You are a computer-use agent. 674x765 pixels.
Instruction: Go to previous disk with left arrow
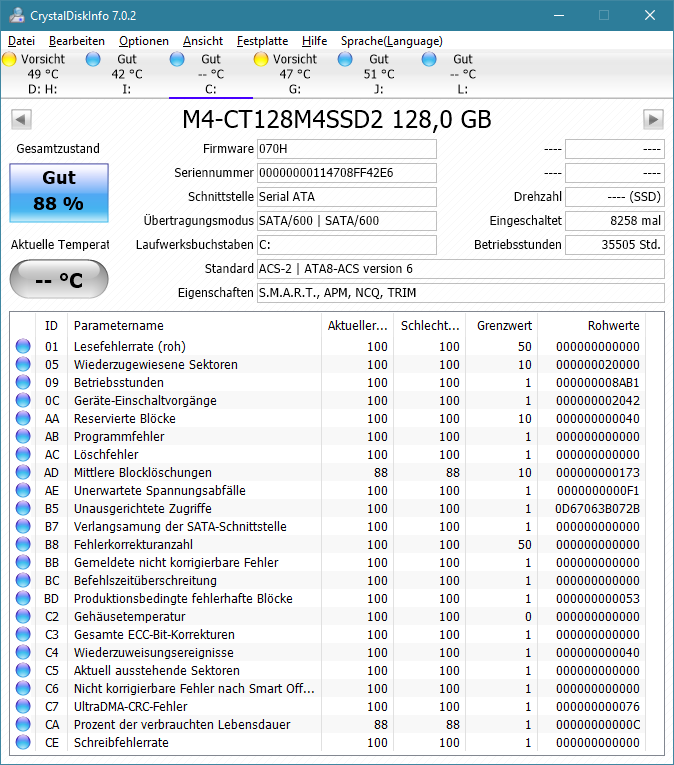tap(21, 120)
